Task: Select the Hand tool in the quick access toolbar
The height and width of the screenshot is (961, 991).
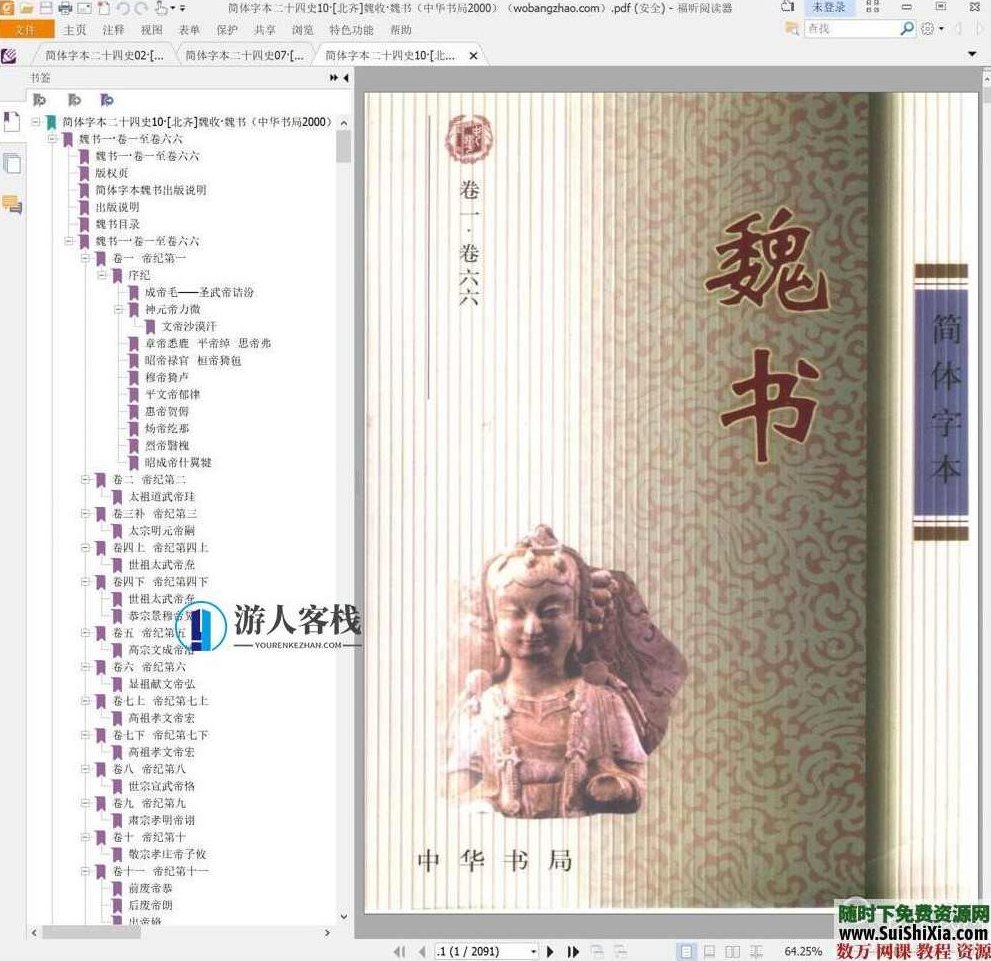Action: click(160, 8)
